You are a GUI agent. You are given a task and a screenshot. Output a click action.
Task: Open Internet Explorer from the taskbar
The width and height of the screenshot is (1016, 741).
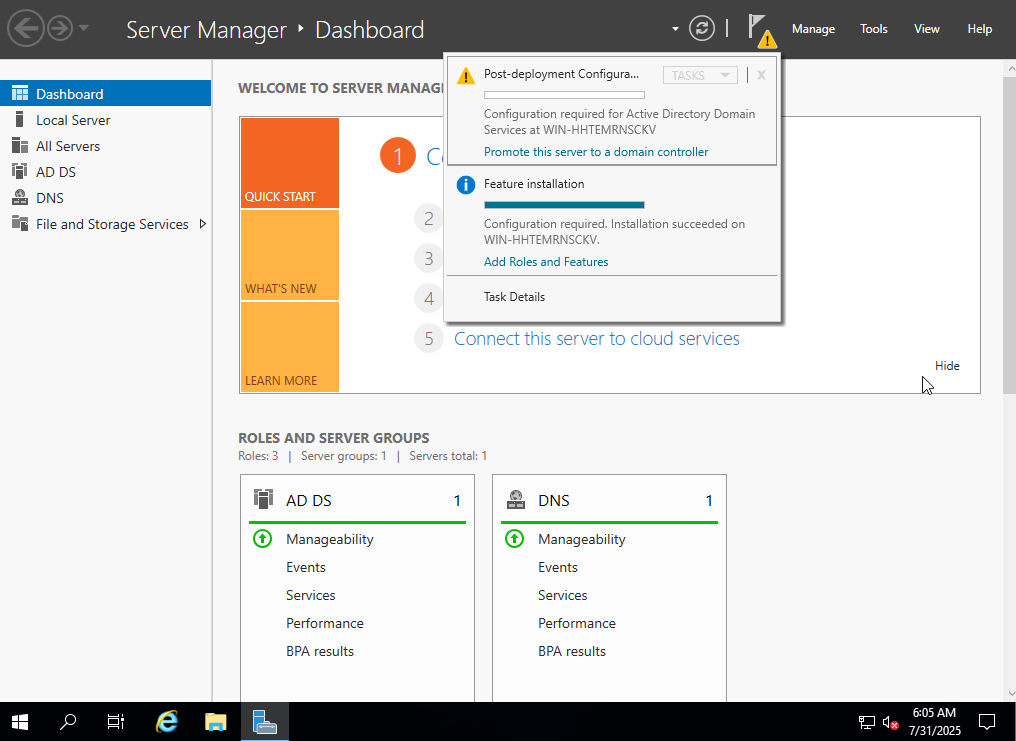pyautogui.click(x=167, y=721)
